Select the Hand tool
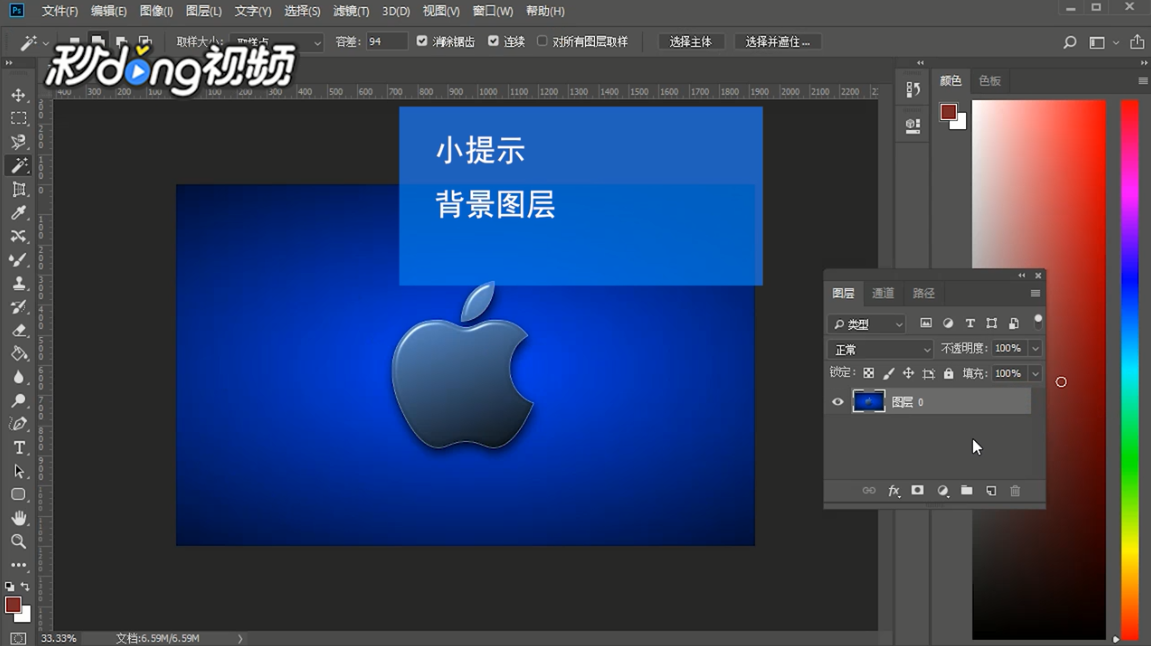The width and height of the screenshot is (1151, 646). click(x=18, y=518)
